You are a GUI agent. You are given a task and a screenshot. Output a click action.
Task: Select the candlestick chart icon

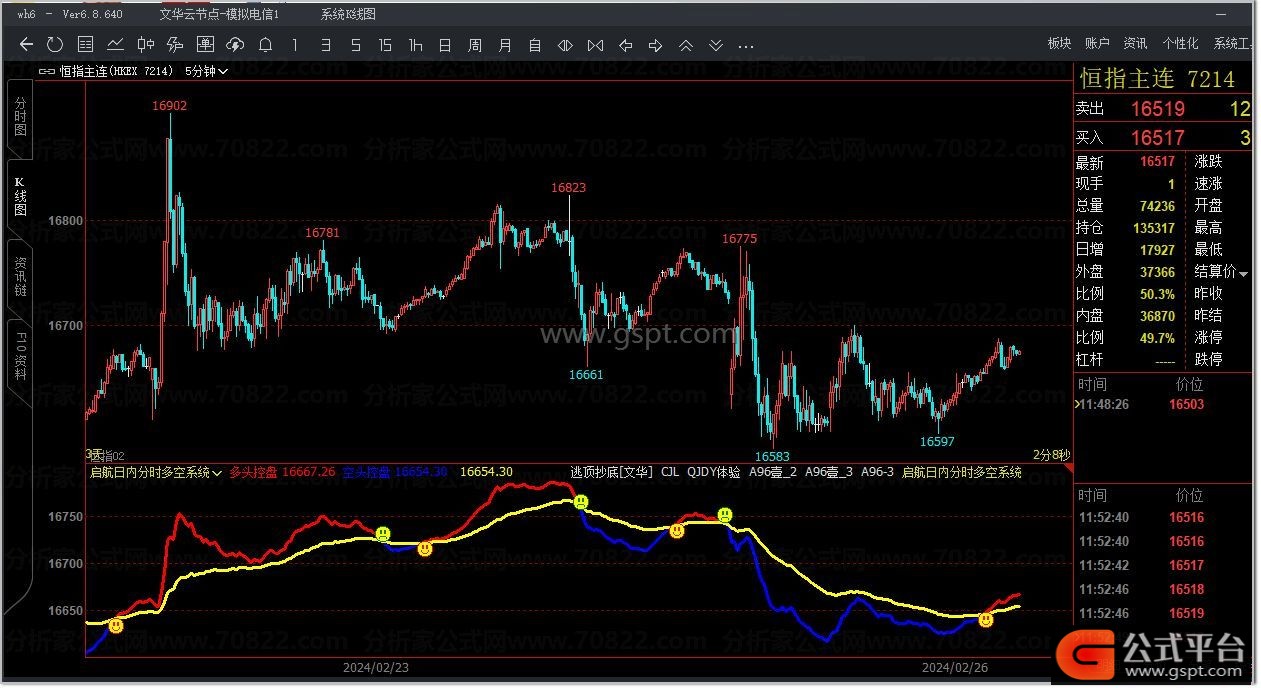[146, 44]
